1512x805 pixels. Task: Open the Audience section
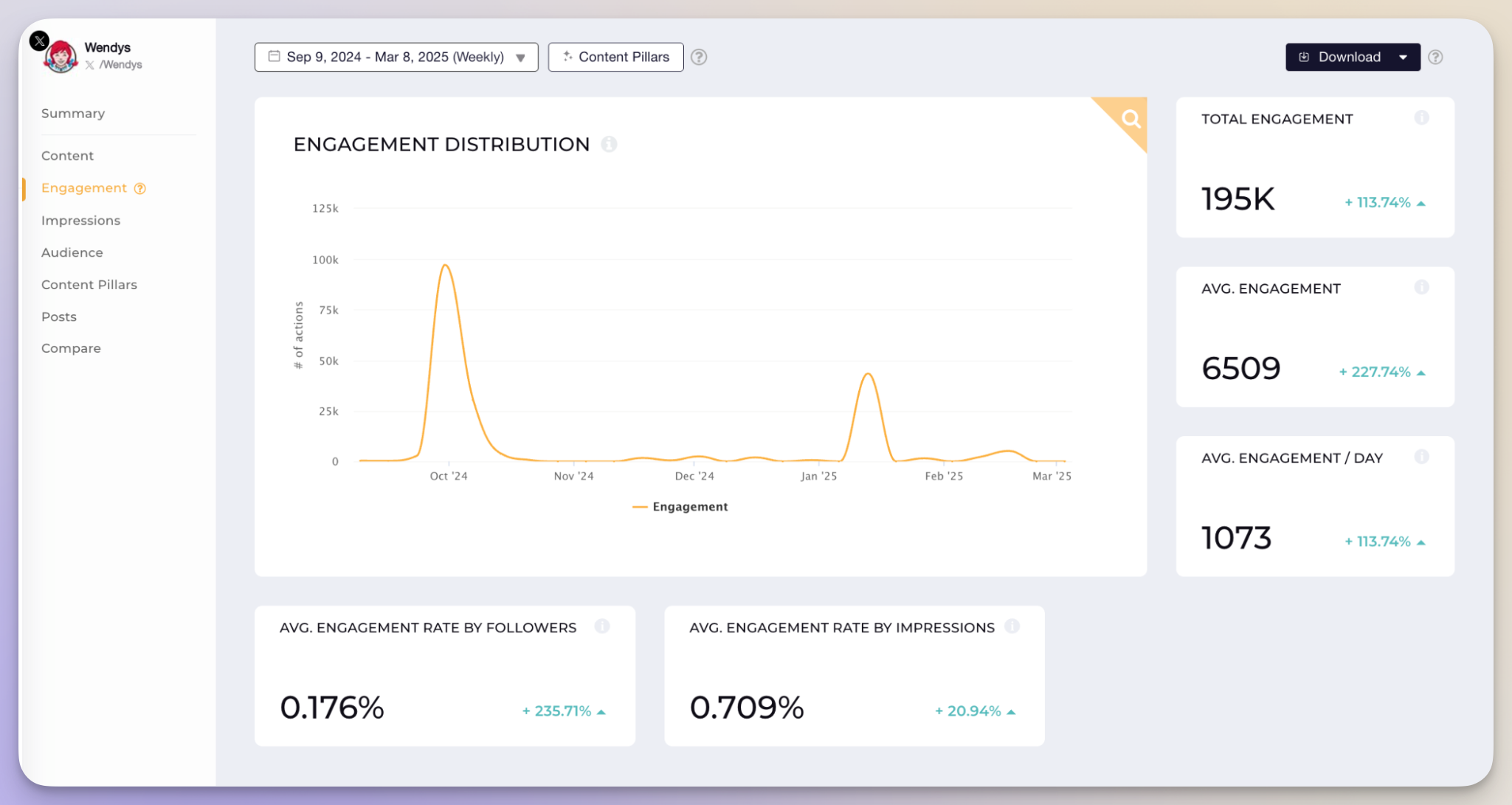point(72,252)
